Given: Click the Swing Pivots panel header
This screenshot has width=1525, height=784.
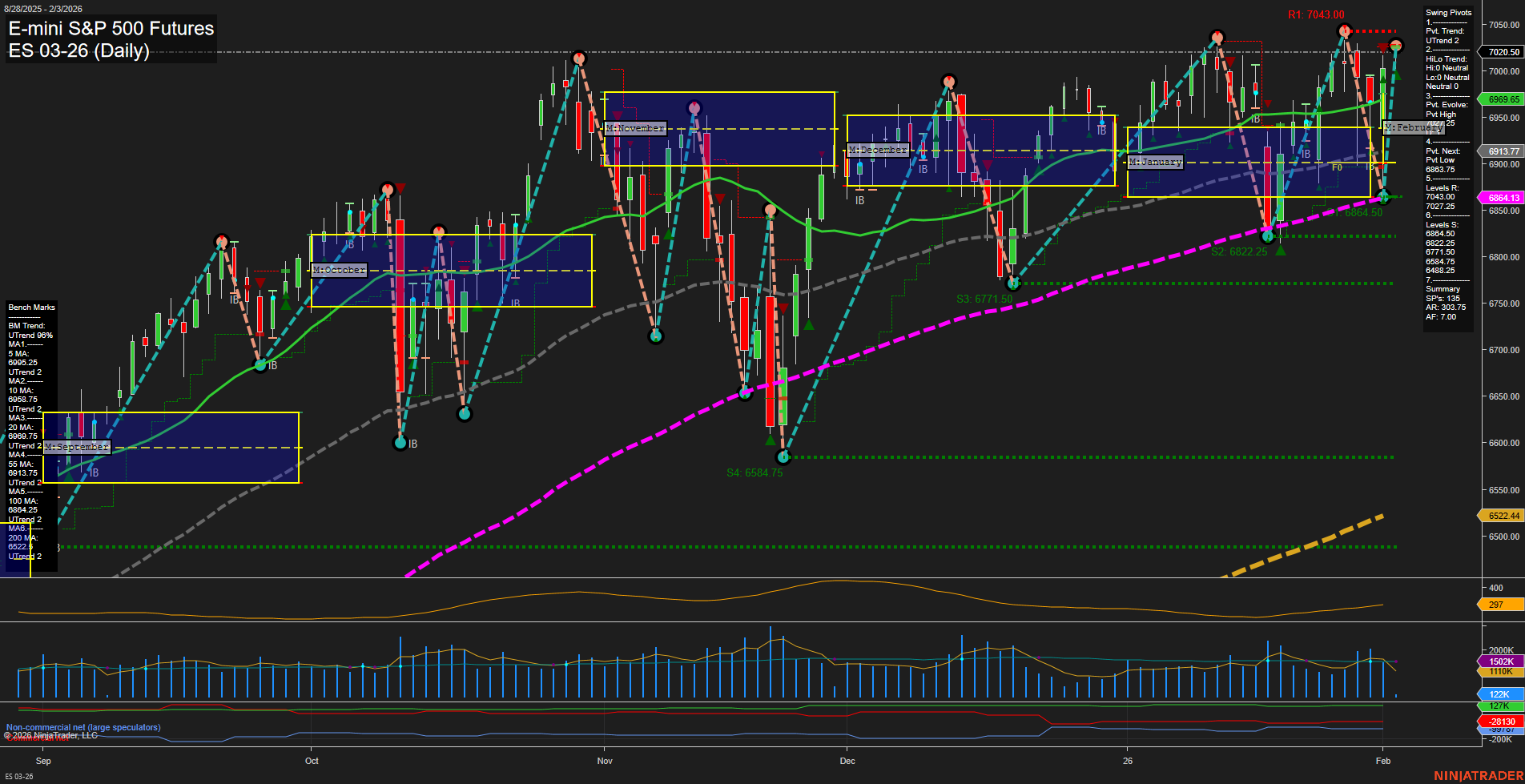Looking at the screenshot, I should [1448, 12].
